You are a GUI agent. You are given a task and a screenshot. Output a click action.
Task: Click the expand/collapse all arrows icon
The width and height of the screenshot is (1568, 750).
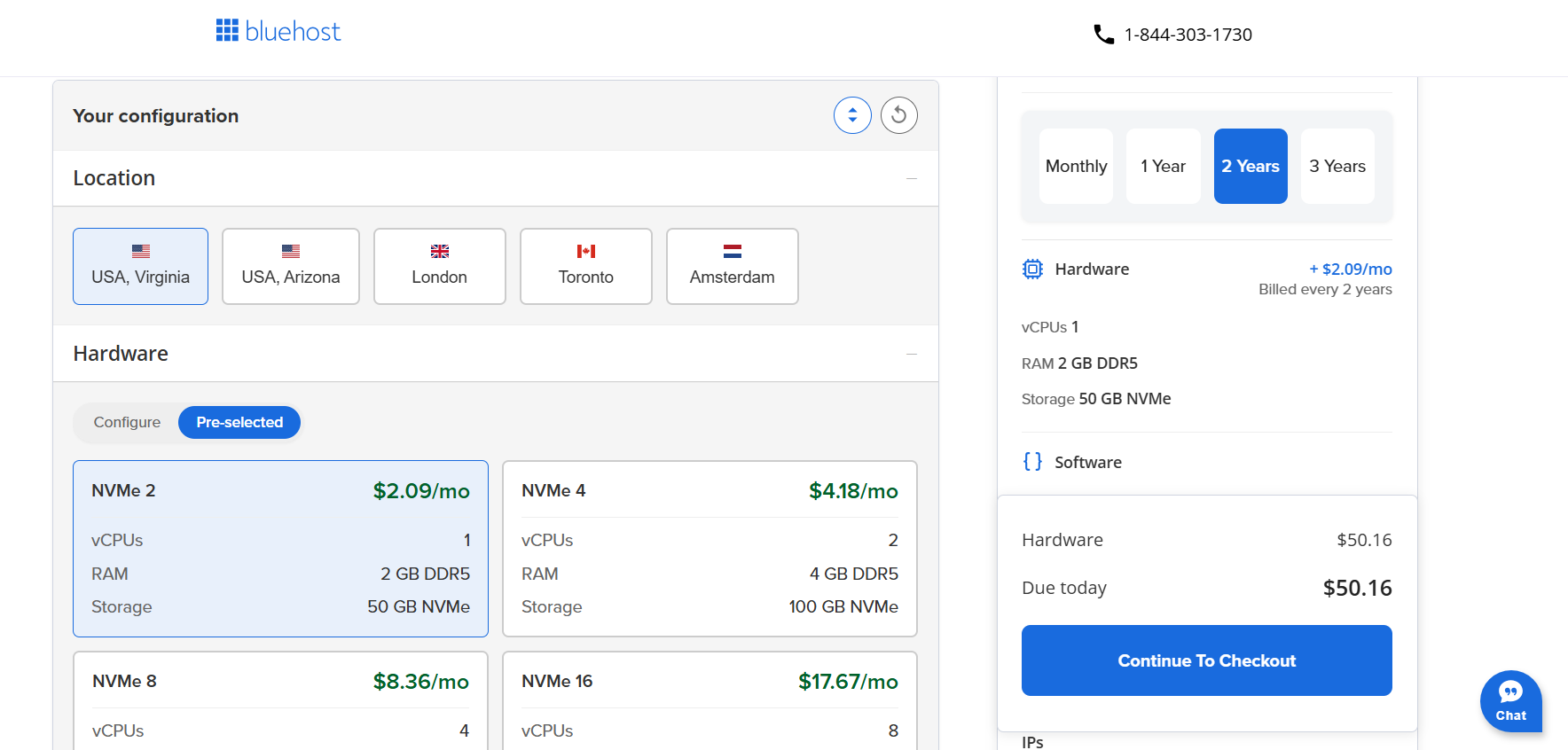coord(852,115)
